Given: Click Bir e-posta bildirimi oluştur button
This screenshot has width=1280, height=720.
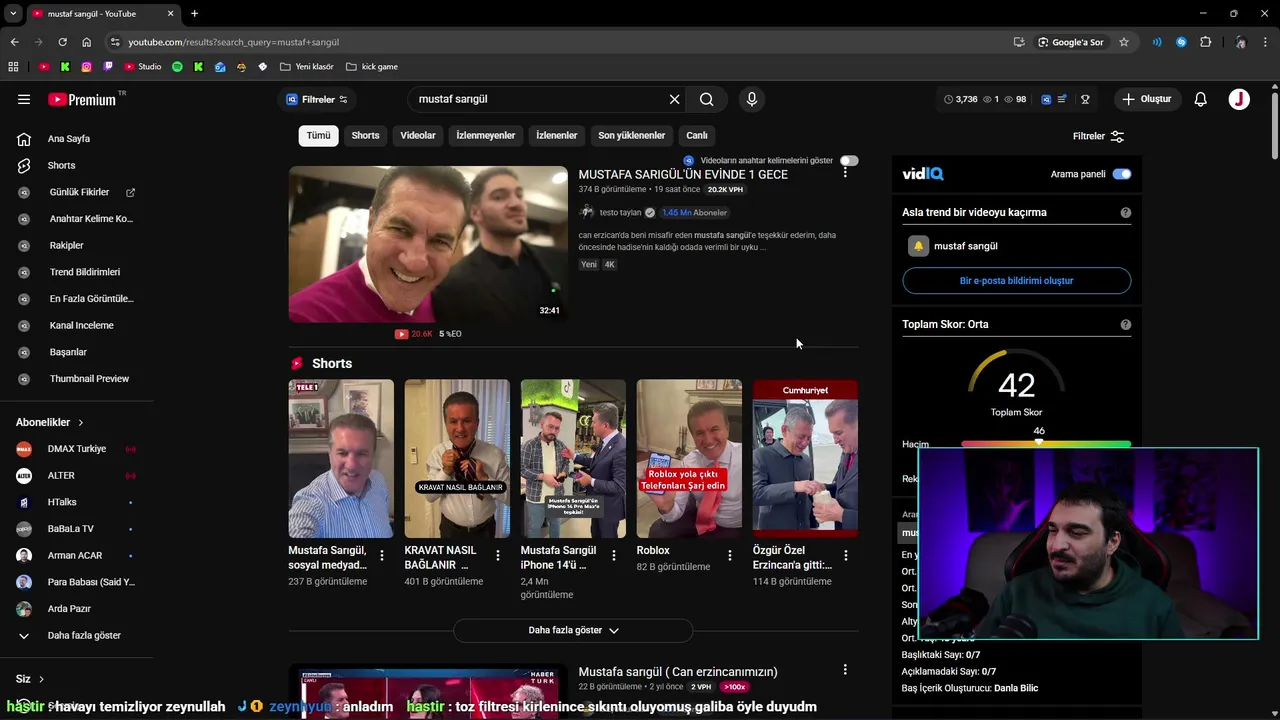Looking at the screenshot, I should pyautogui.click(x=1016, y=281).
